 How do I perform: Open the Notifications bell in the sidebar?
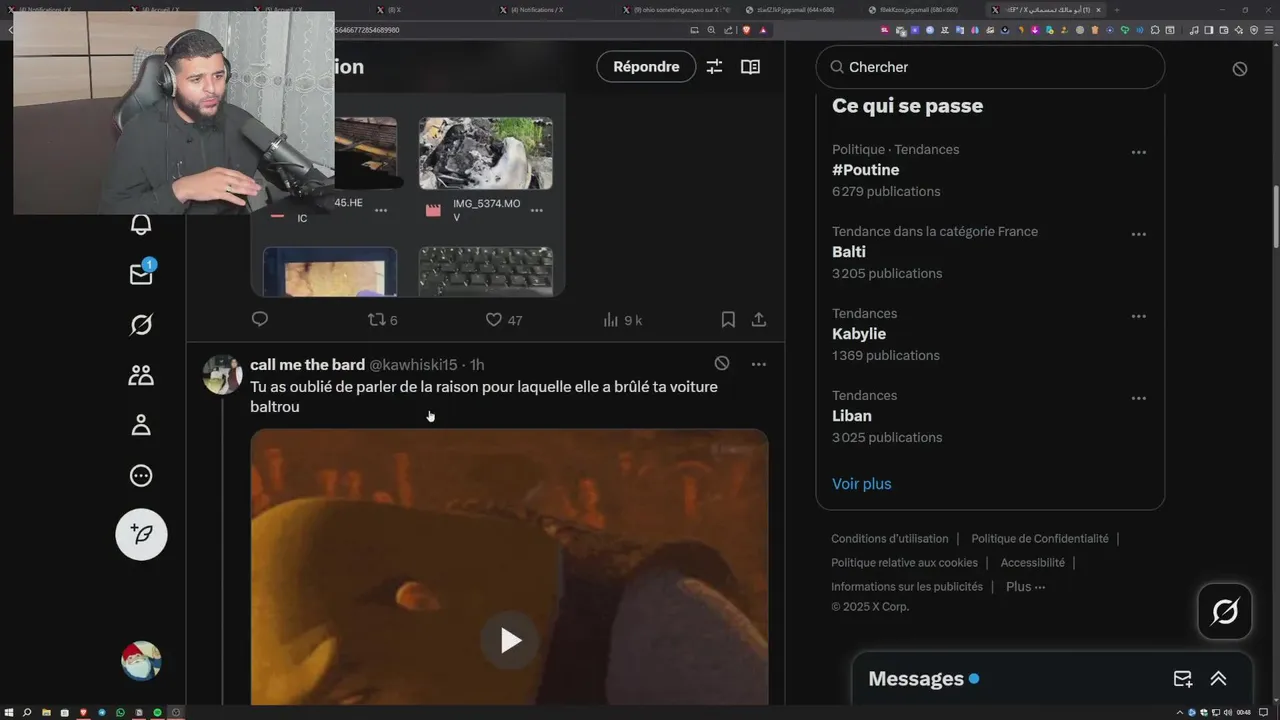pyautogui.click(x=141, y=224)
